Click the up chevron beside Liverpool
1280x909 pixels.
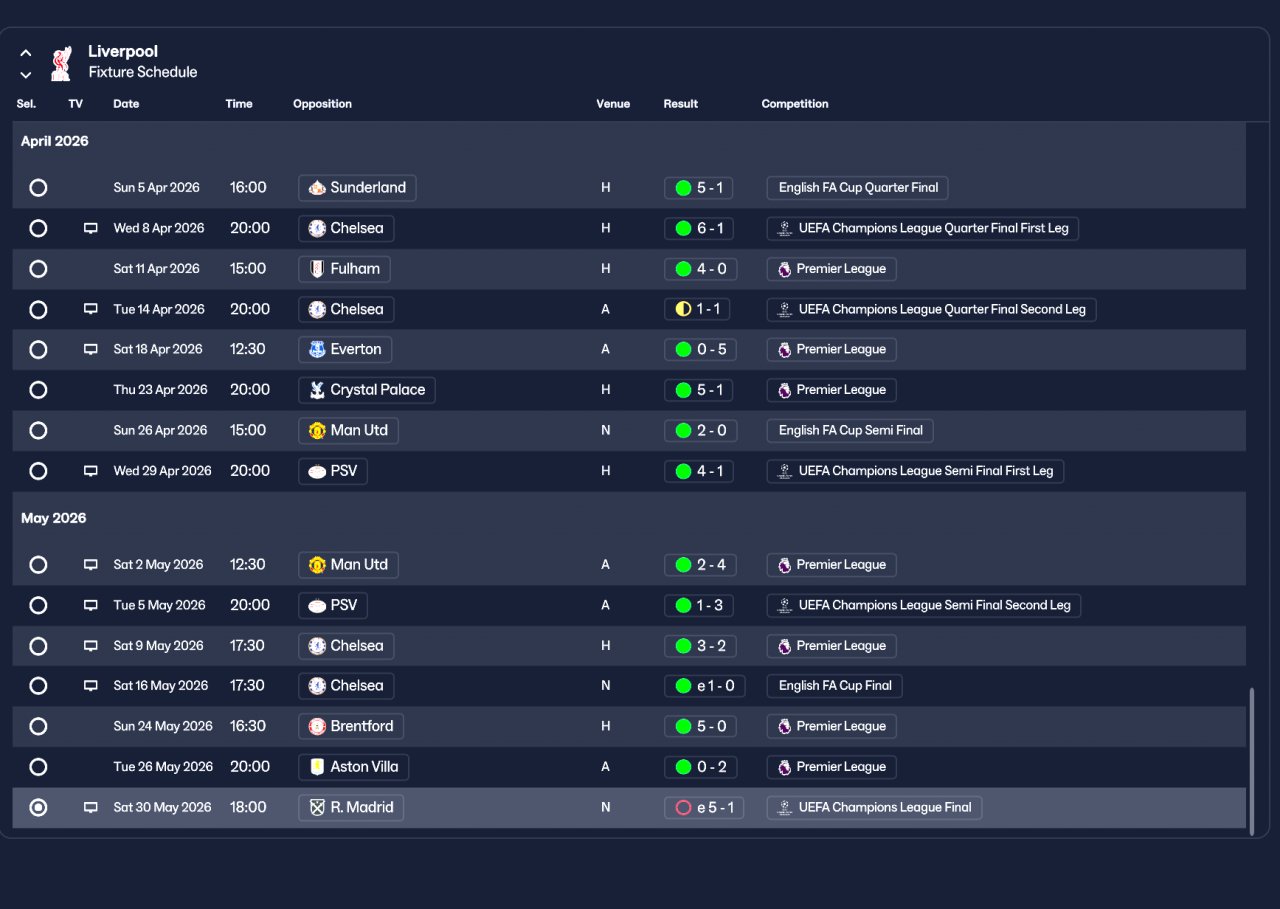26,53
